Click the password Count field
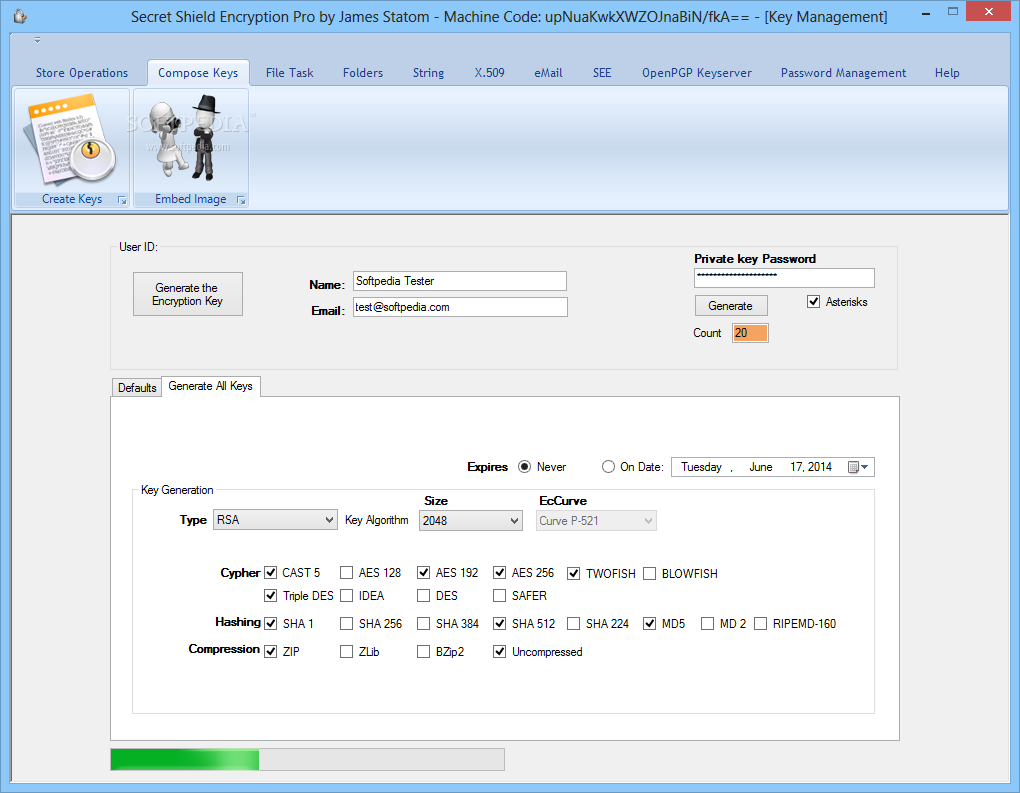This screenshot has height=793, width=1020. coord(750,333)
